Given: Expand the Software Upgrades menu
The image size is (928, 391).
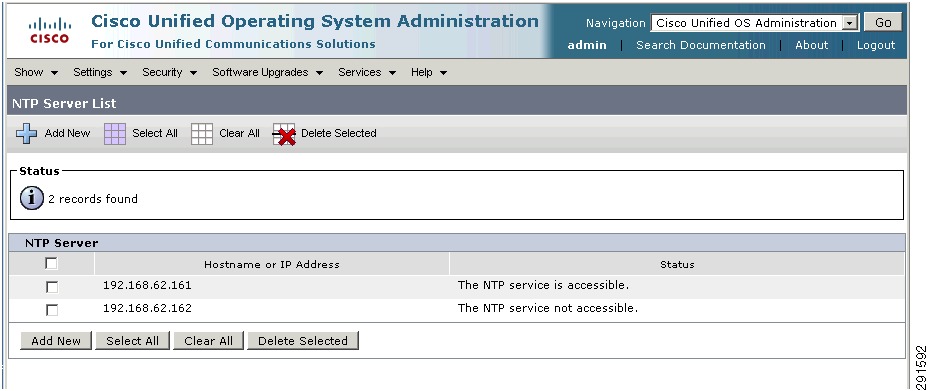Looking at the screenshot, I should pos(268,72).
